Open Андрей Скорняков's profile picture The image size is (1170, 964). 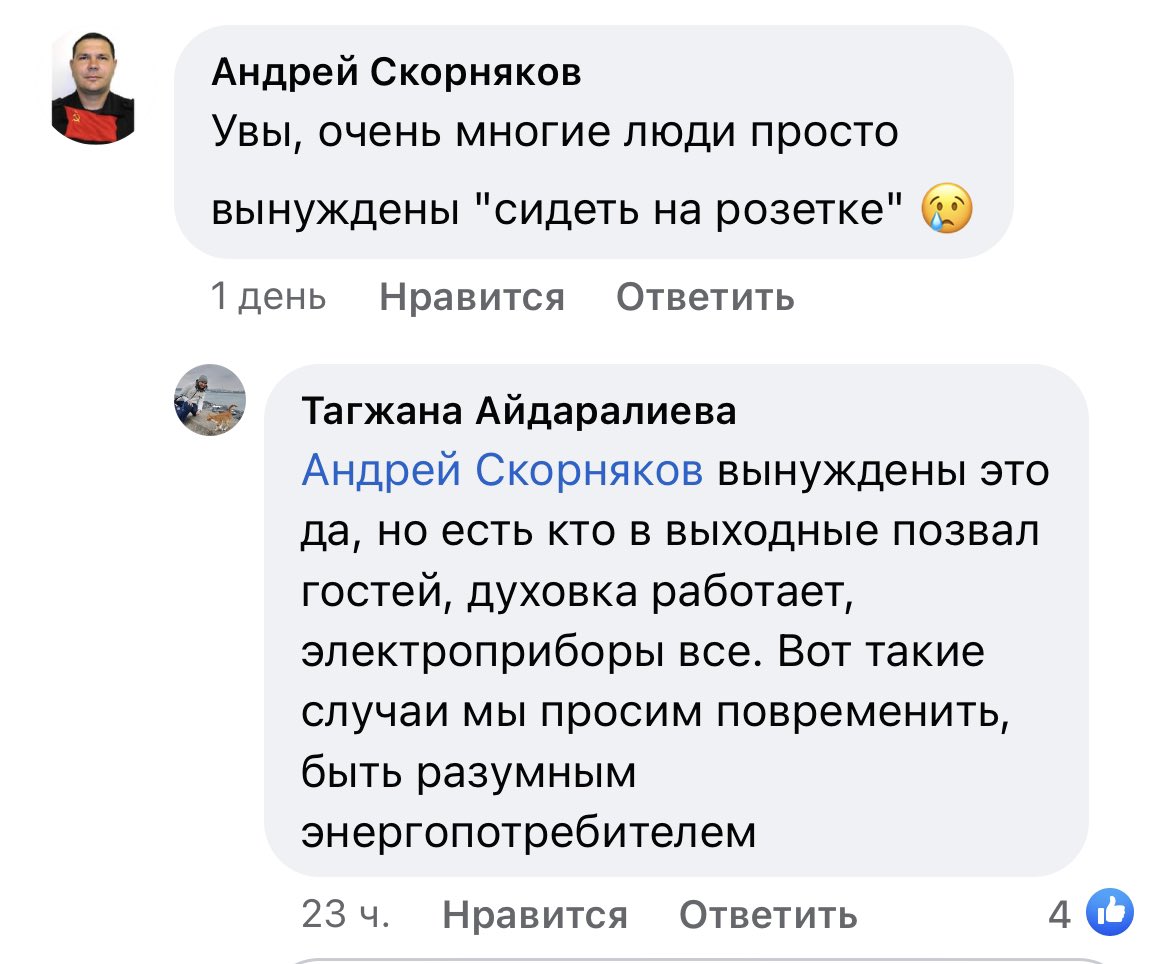[93, 88]
